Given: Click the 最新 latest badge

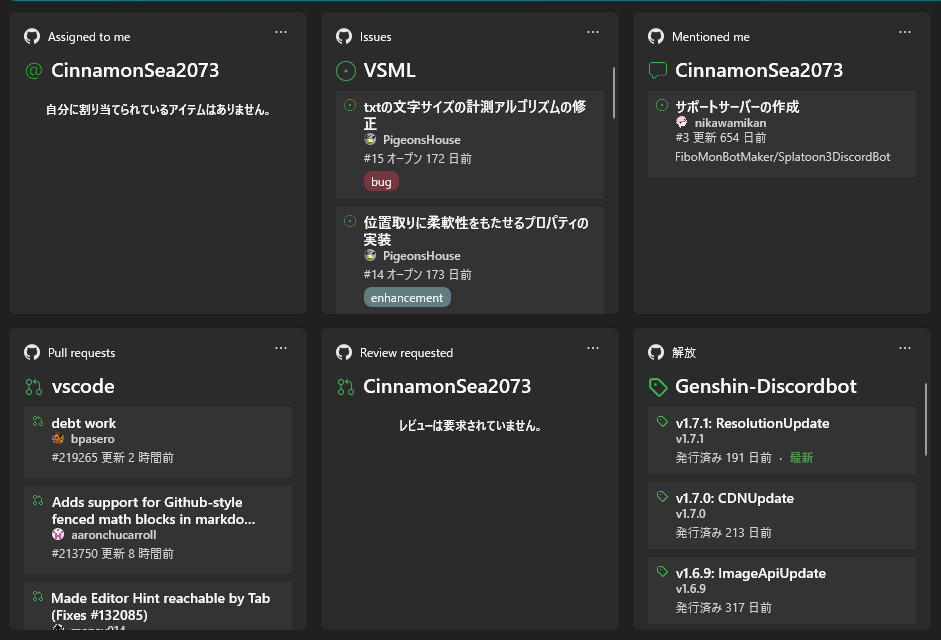Looking at the screenshot, I should point(801,457).
